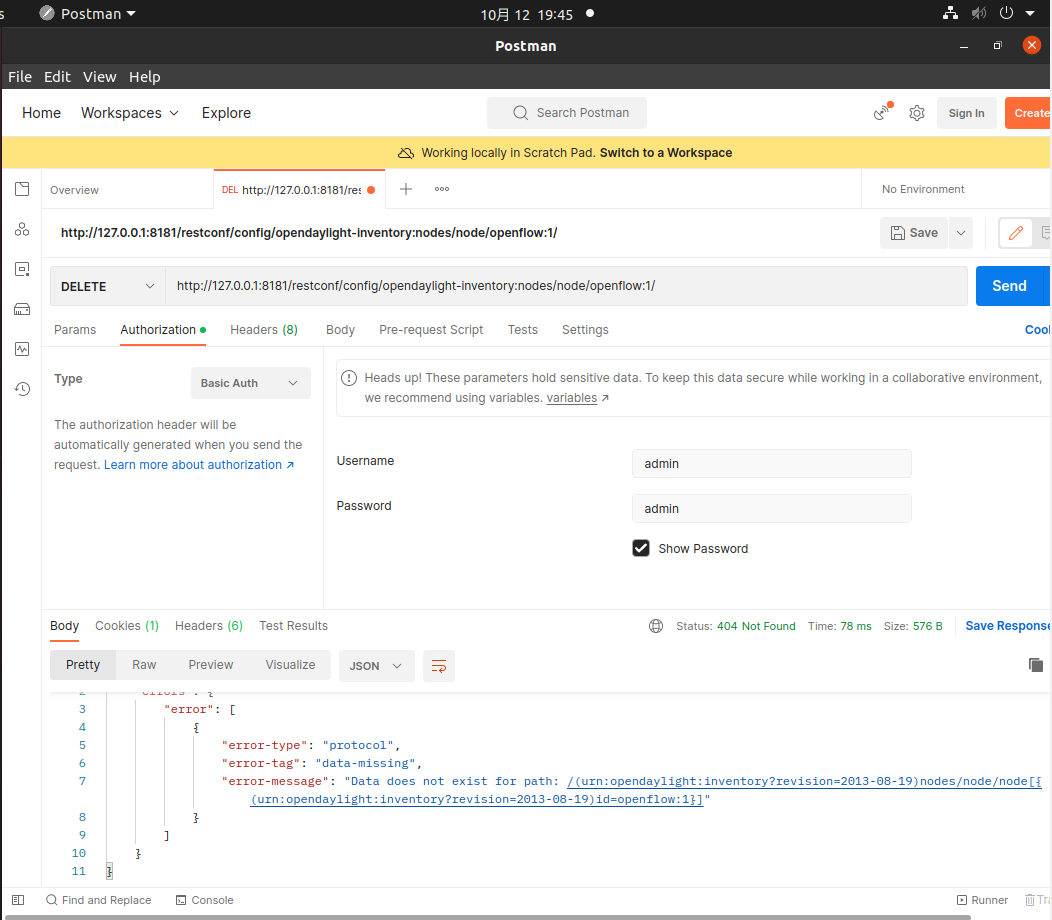Open Learn more about authorization link

pos(199,464)
